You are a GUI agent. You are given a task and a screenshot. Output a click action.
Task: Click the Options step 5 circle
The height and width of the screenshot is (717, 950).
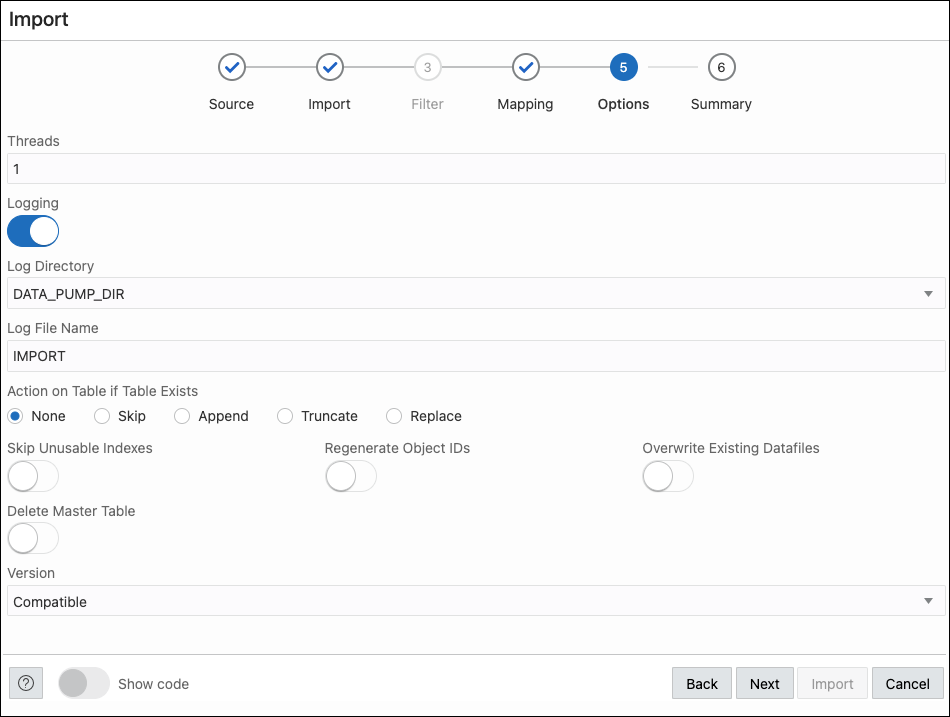[x=623, y=68]
